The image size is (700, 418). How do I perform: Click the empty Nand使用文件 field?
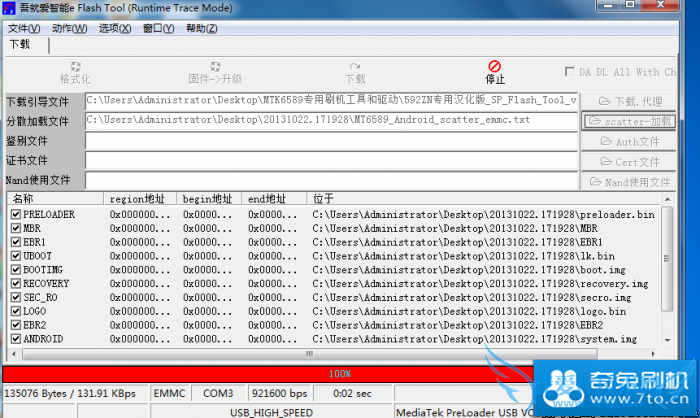tap(331, 180)
